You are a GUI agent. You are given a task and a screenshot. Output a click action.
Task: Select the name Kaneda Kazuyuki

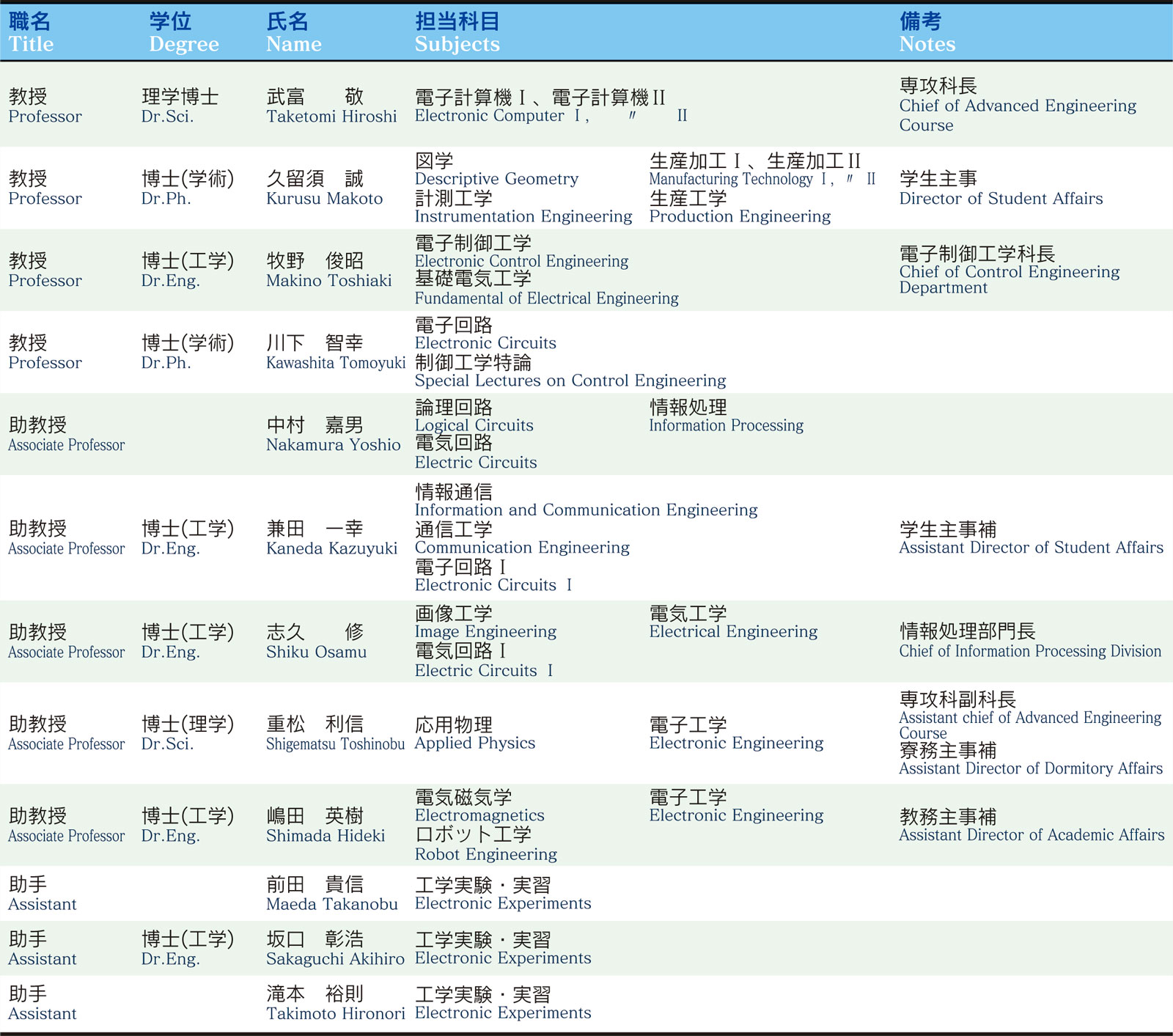[331, 548]
